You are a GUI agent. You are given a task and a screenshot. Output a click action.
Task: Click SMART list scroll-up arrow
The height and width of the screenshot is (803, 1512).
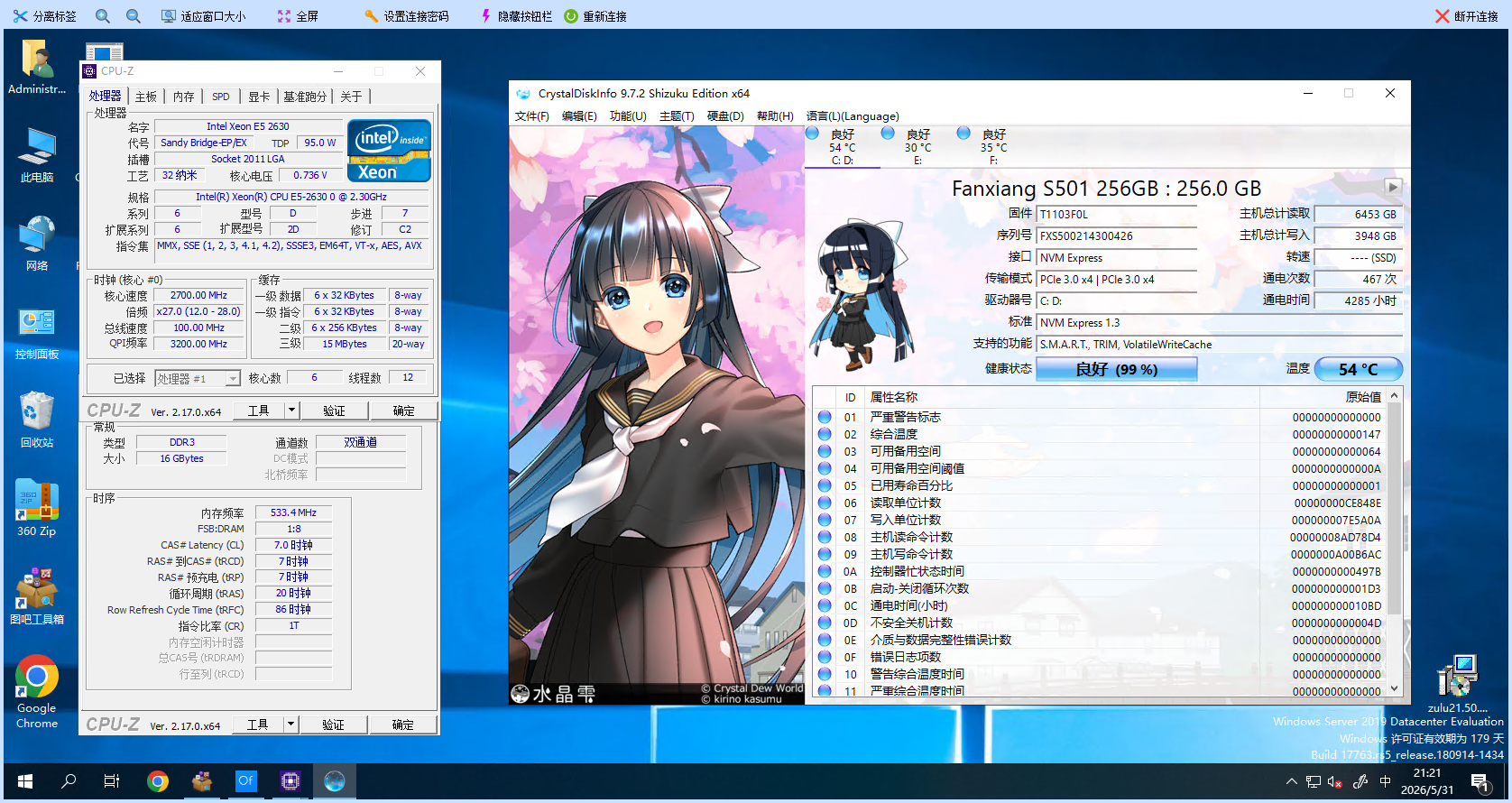(x=1395, y=396)
